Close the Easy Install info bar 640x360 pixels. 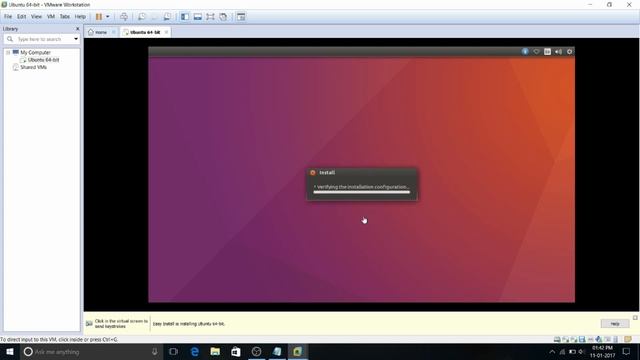pos(635,318)
